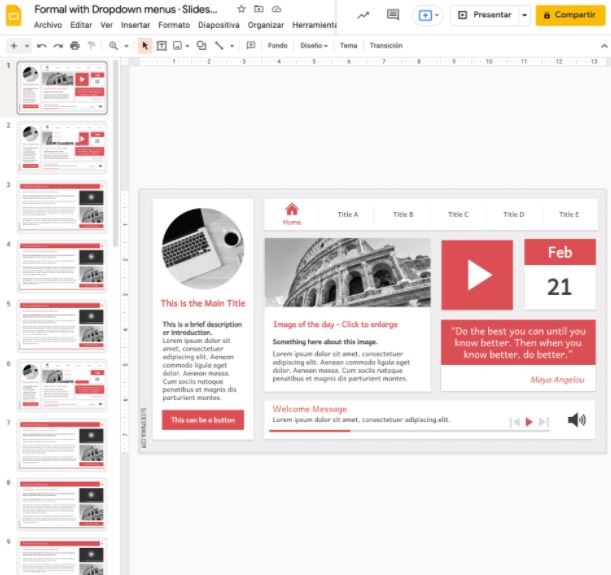The height and width of the screenshot is (575, 611).
Task: Undo the last action
Action: coord(41,46)
